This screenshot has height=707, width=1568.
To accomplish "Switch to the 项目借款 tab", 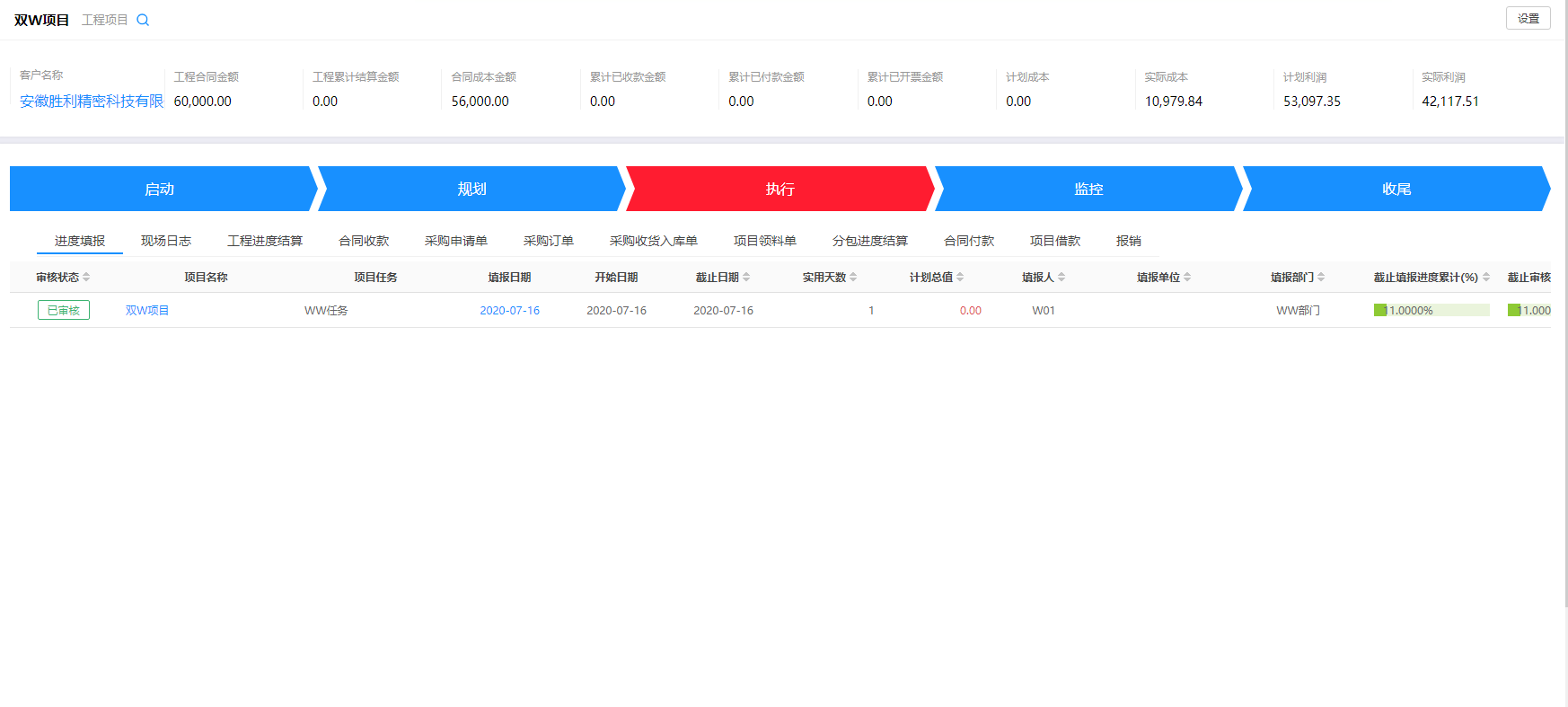I will pyautogui.click(x=1055, y=241).
